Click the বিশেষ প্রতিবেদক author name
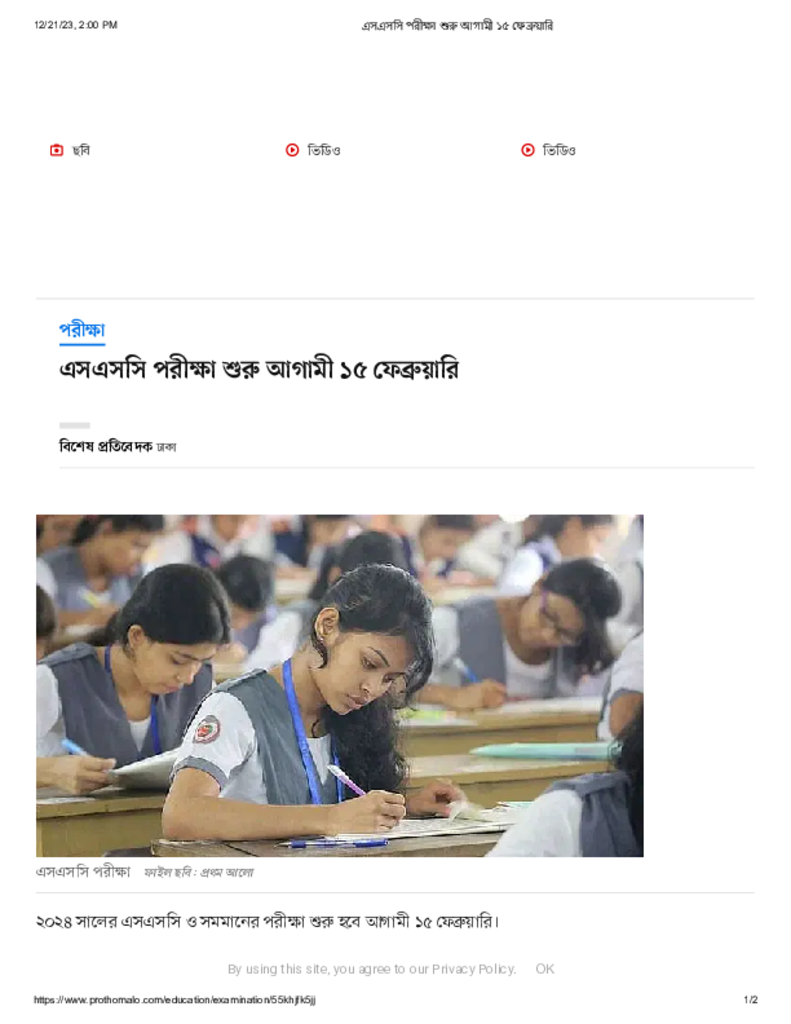Viewport: 791px width, 1024px height. [106, 447]
